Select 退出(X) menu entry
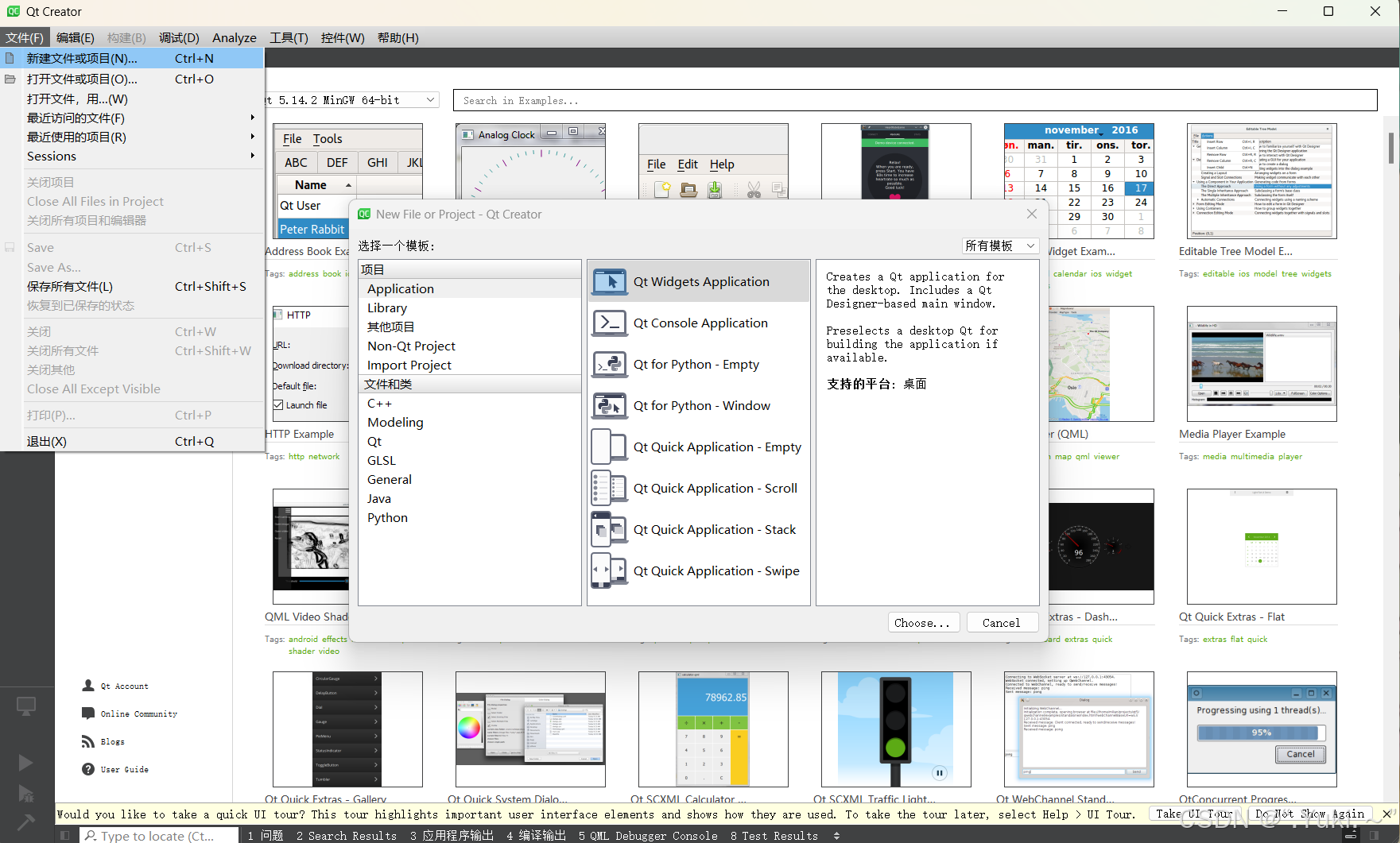Viewport: 1400px width, 843px height. pyautogui.click(x=132, y=441)
